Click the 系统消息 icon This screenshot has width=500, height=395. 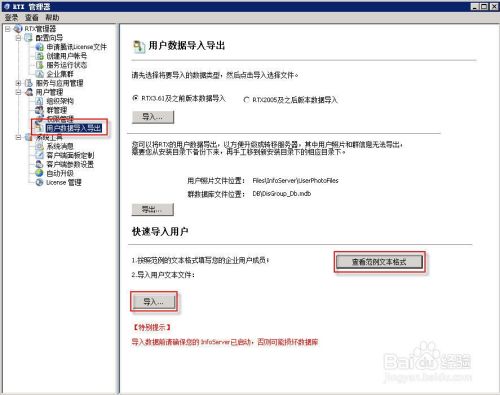click(x=39, y=146)
